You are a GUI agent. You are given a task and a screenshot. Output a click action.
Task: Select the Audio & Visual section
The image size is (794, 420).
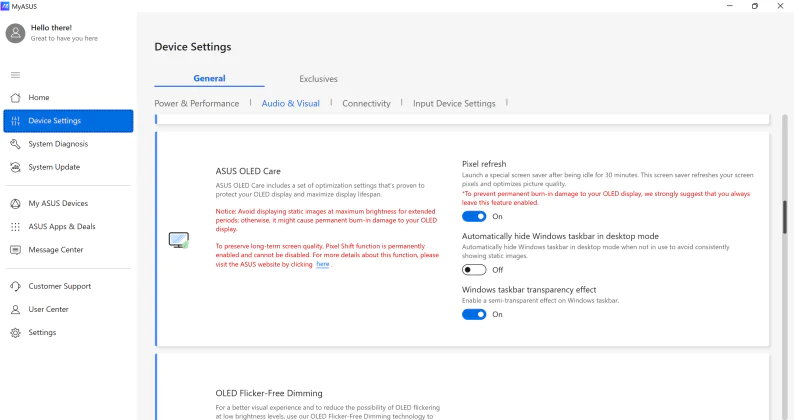(291, 103)
